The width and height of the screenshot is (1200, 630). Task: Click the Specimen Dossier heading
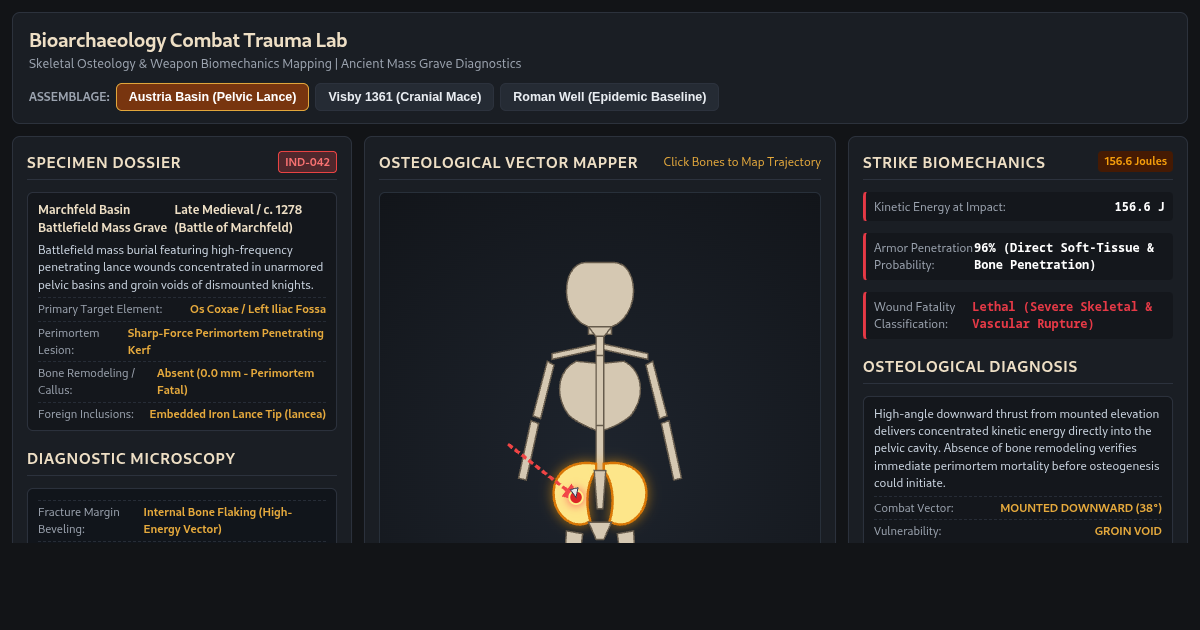click(104, 162)
